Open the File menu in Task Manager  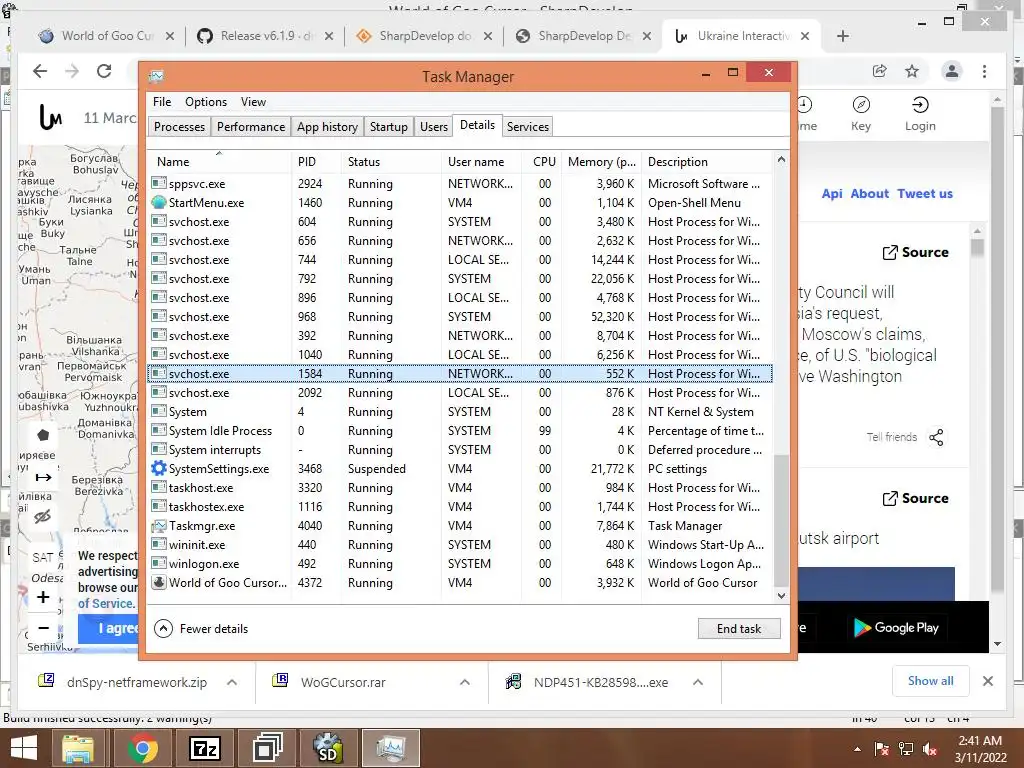162,102
